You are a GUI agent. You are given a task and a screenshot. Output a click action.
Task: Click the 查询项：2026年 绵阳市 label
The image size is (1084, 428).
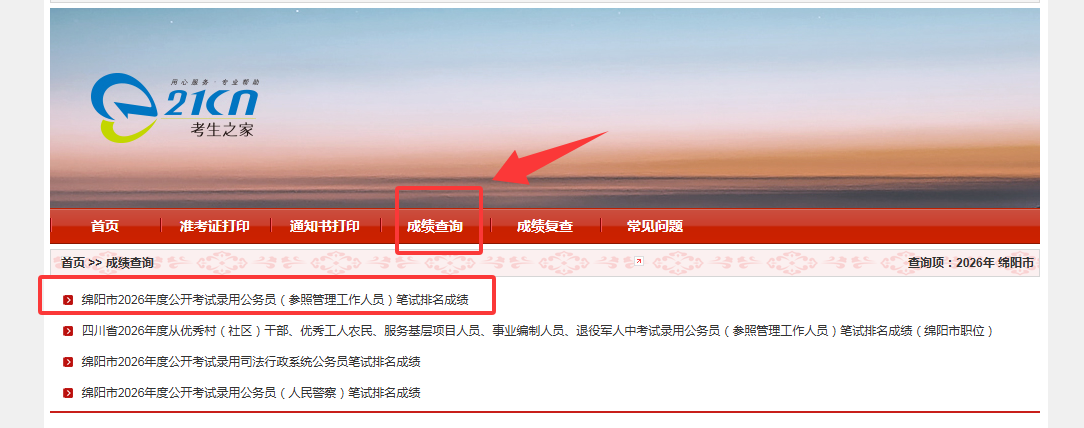coord(971,263)
